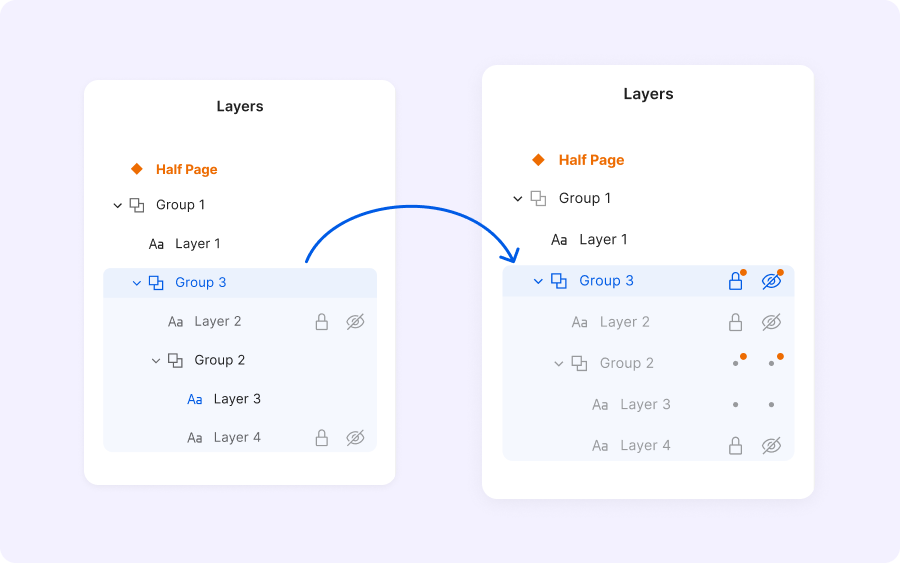Click the orange diamond icon in left panel
This screenshot has height=563, width=900.
pos(137,169)
